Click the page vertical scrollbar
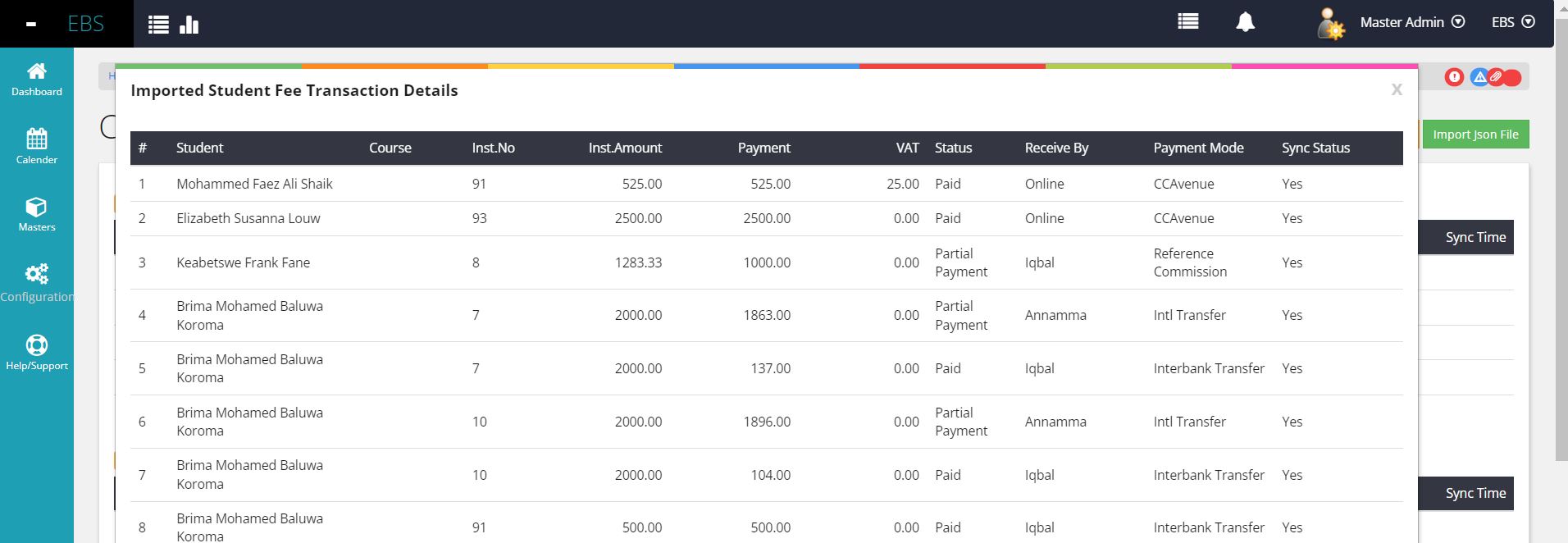The width and height of the screenshot is (1568, 543). point(1561,246)
